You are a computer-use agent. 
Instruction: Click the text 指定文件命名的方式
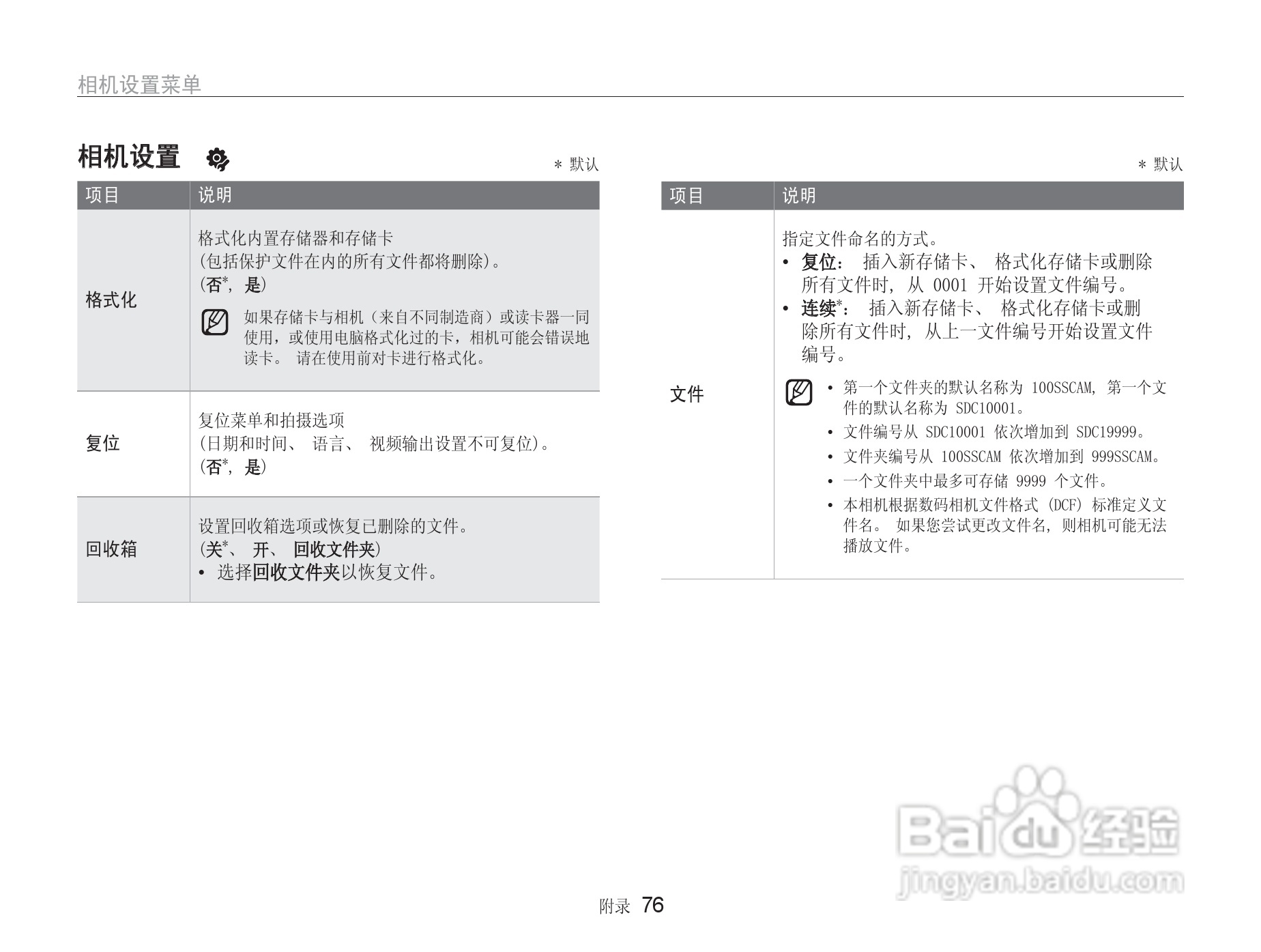point(862,239)
